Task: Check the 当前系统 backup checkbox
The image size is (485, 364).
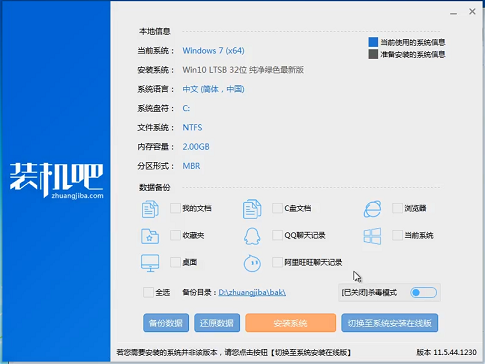Action: point(397,235)
